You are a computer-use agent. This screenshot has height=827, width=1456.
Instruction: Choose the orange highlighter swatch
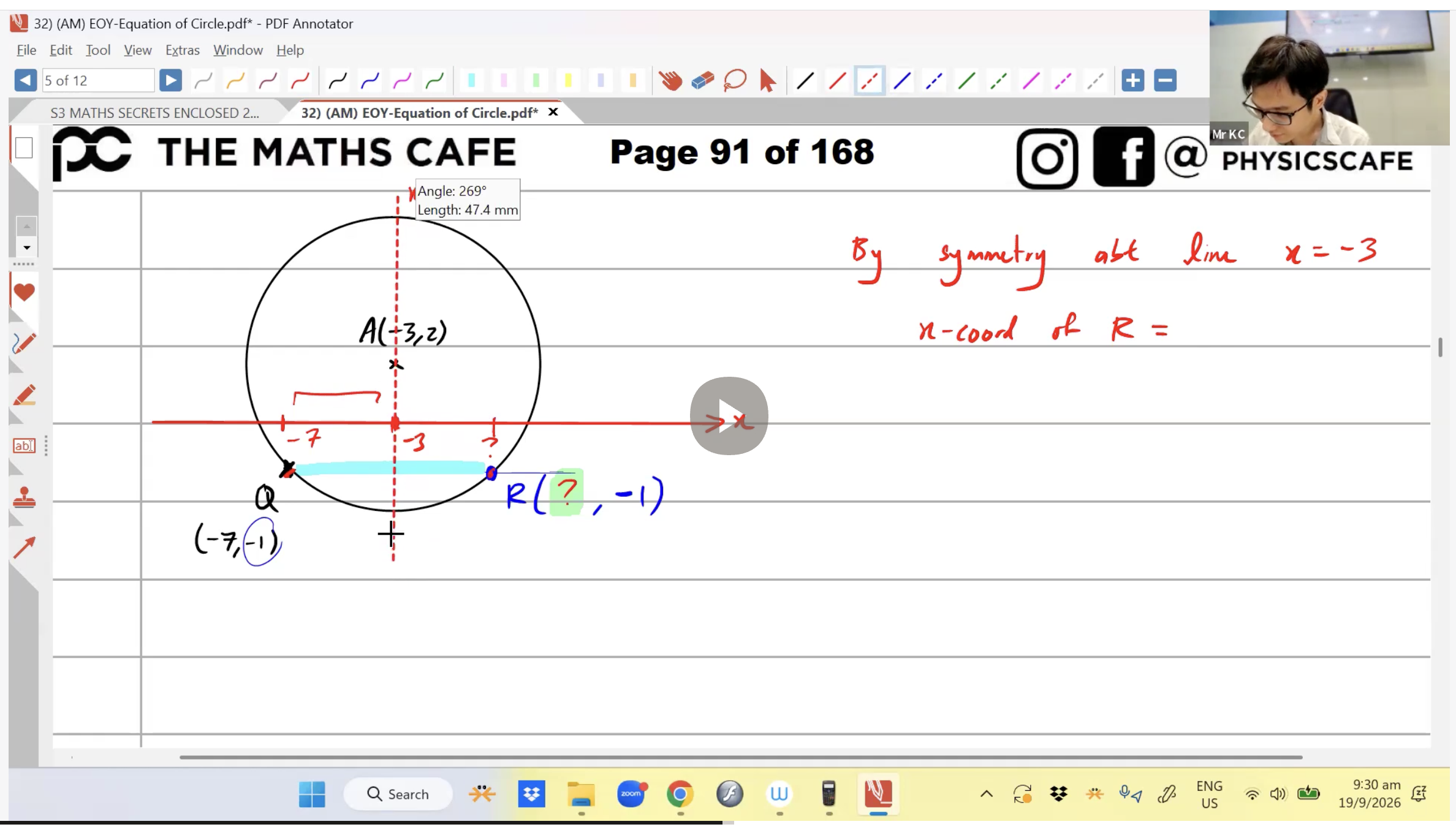coord(633,80)
